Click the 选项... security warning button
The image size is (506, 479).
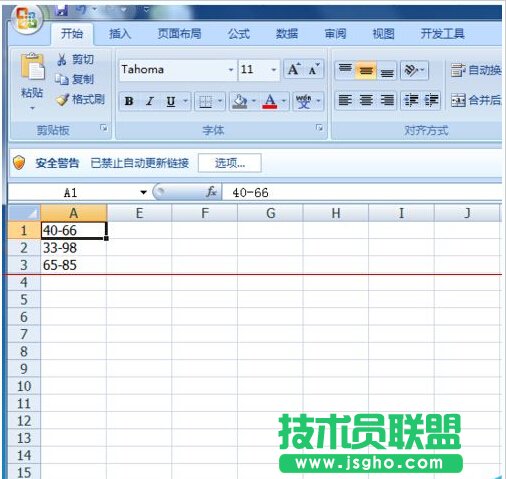[x=230, y=163]
